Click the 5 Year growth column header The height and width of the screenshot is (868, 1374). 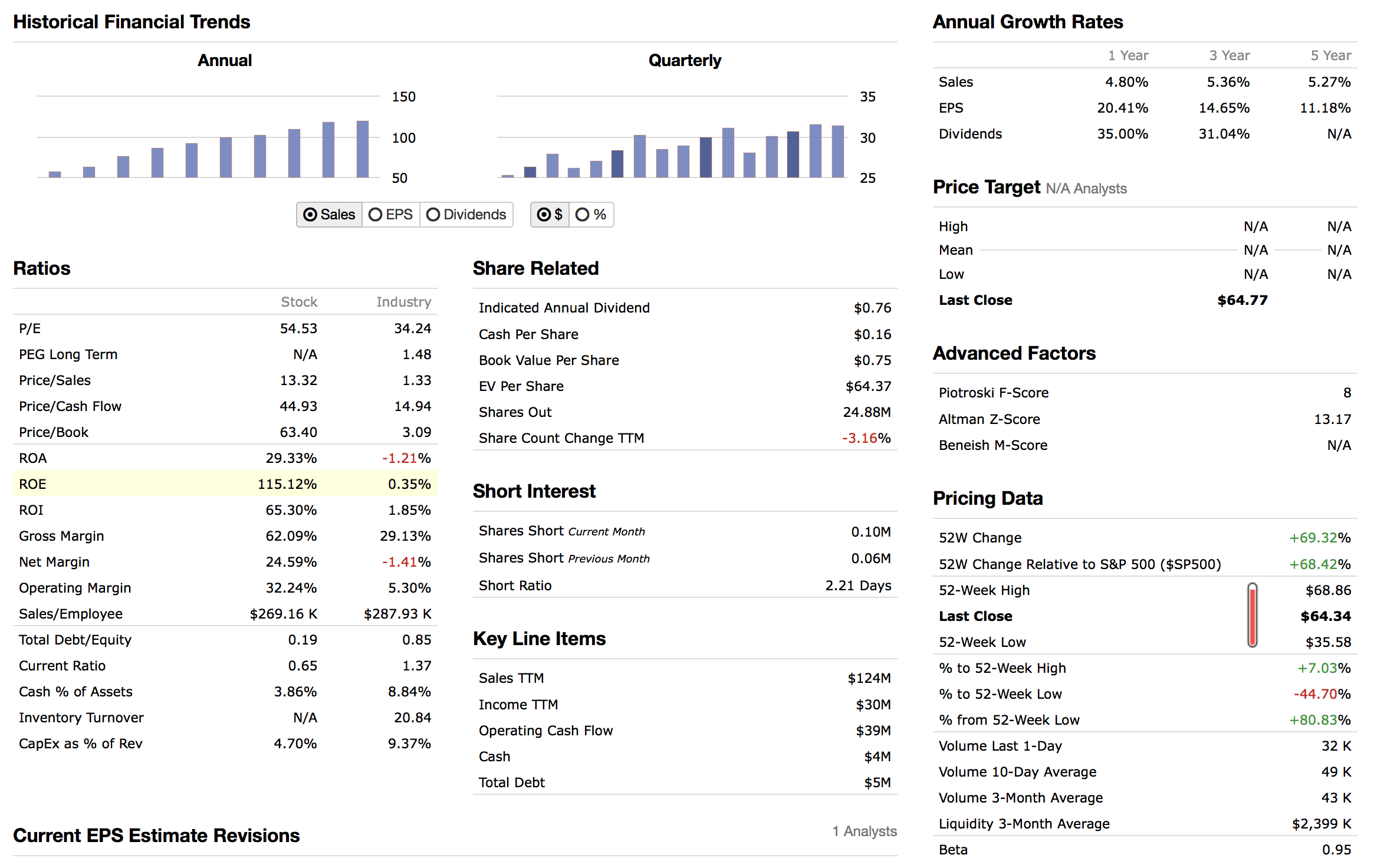tap(1330, 55)
